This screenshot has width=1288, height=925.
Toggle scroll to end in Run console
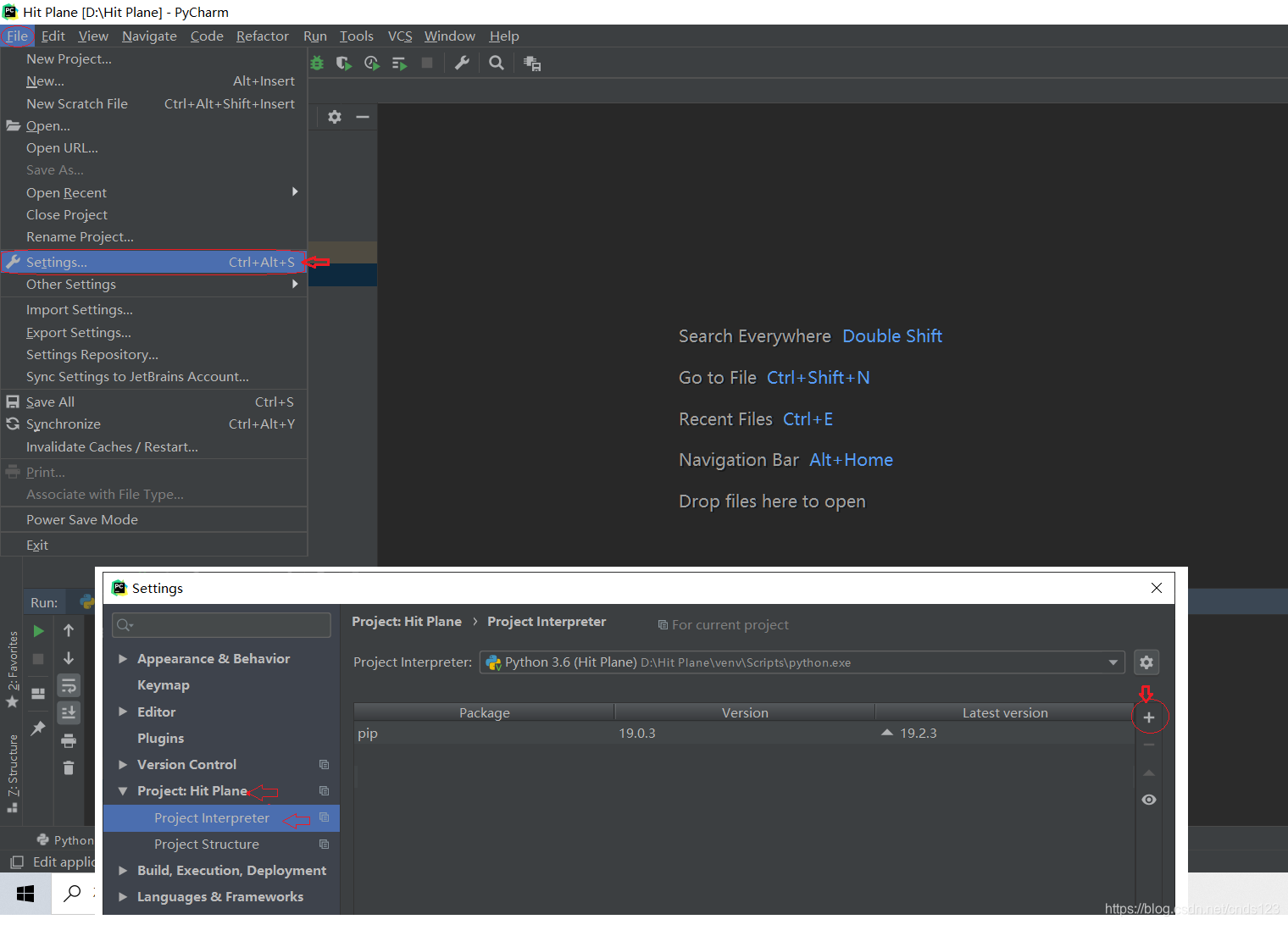click(x=69, y=713)
